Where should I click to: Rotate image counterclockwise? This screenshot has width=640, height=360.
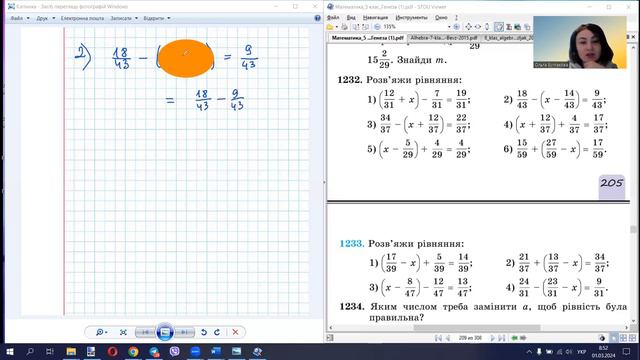(204, 332)
